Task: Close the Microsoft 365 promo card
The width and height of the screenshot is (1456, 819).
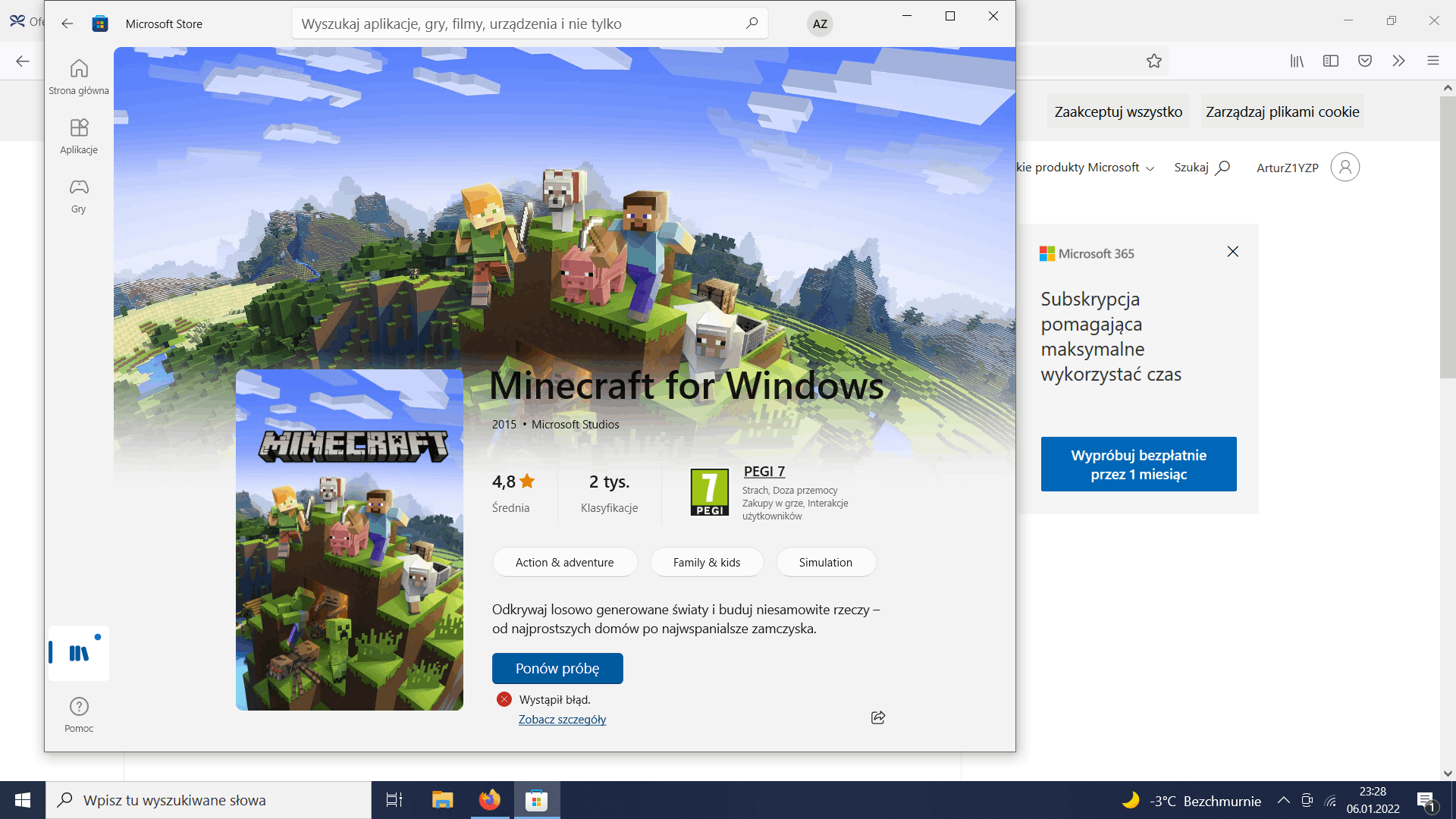Action: (1233, 252)
